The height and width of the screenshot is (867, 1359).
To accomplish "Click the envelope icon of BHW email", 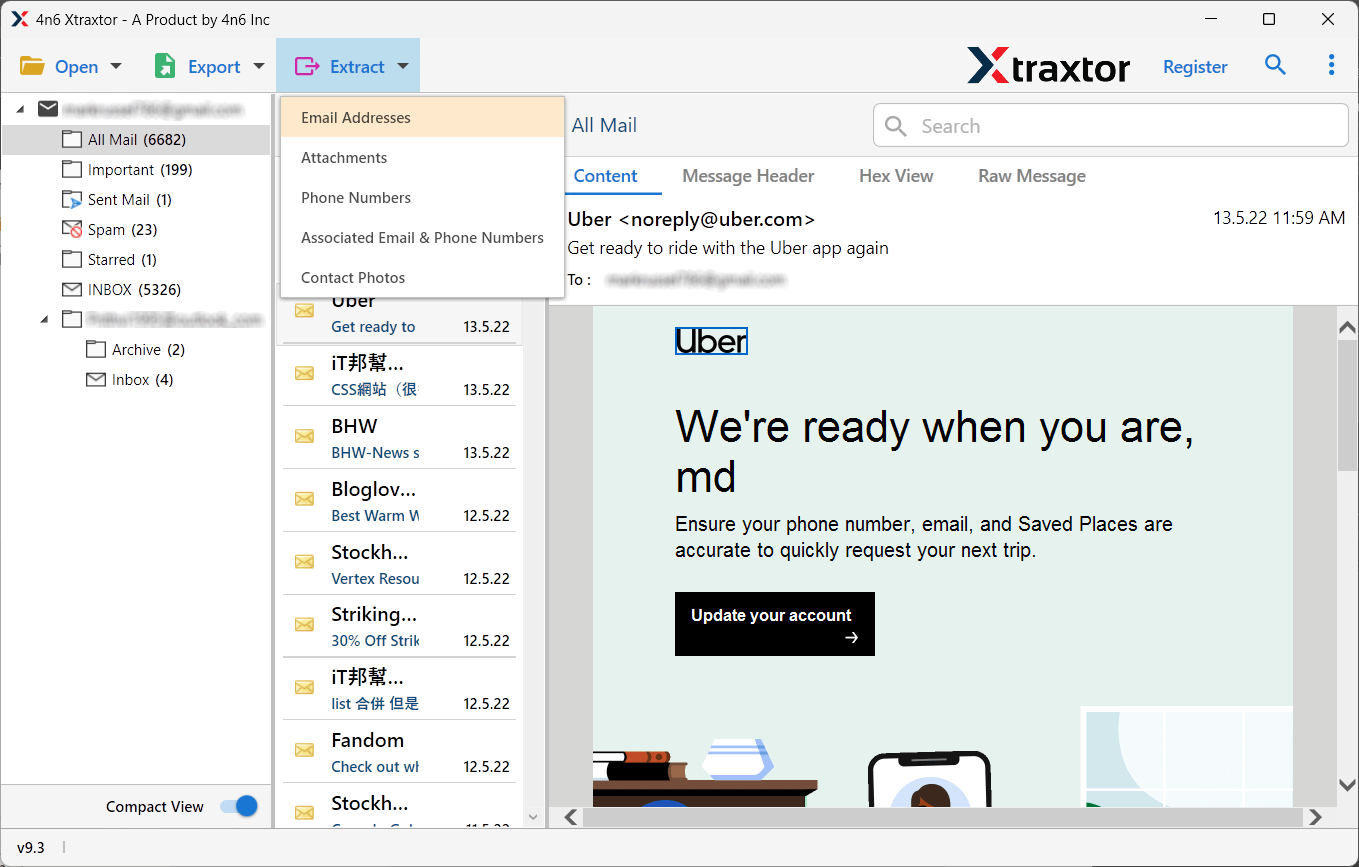I will [304, 436].
